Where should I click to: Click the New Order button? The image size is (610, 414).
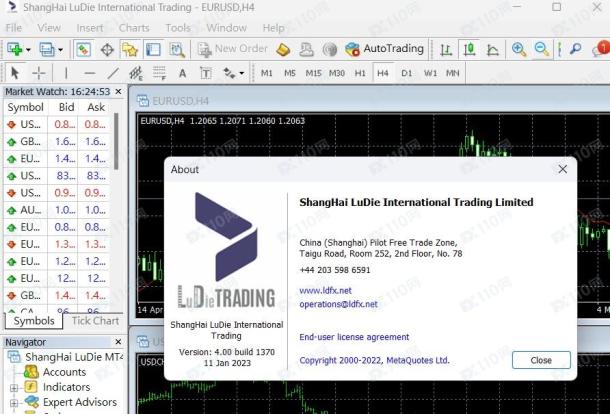coord(233,49)
